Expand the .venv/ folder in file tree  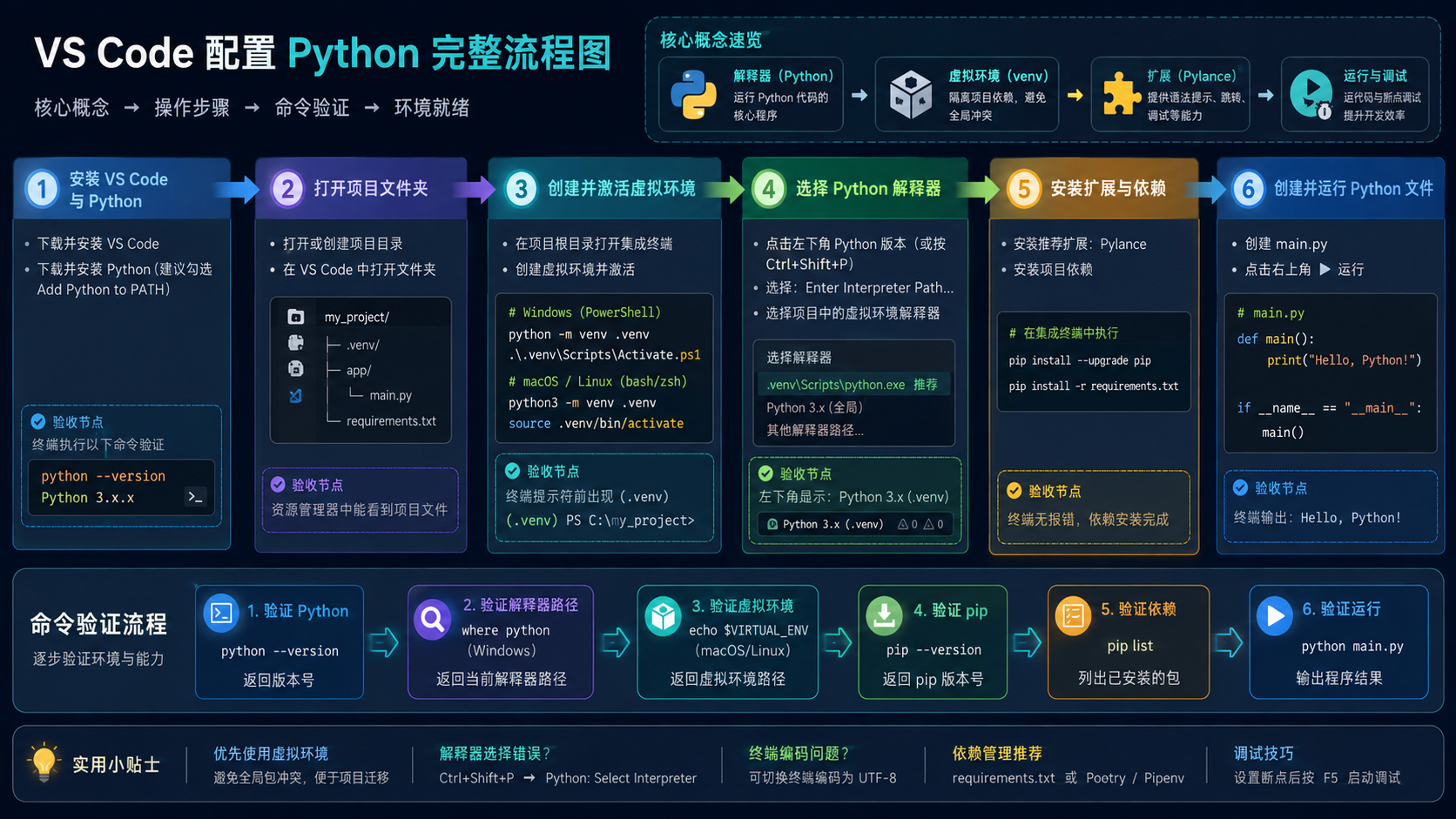(363, 345)
